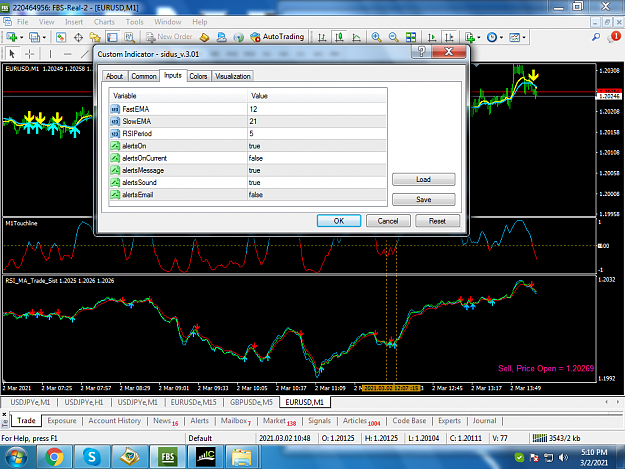Screen dimensions: 625x469
Task: Select the FastEMA value 12
Action: [x=317, y=109]
